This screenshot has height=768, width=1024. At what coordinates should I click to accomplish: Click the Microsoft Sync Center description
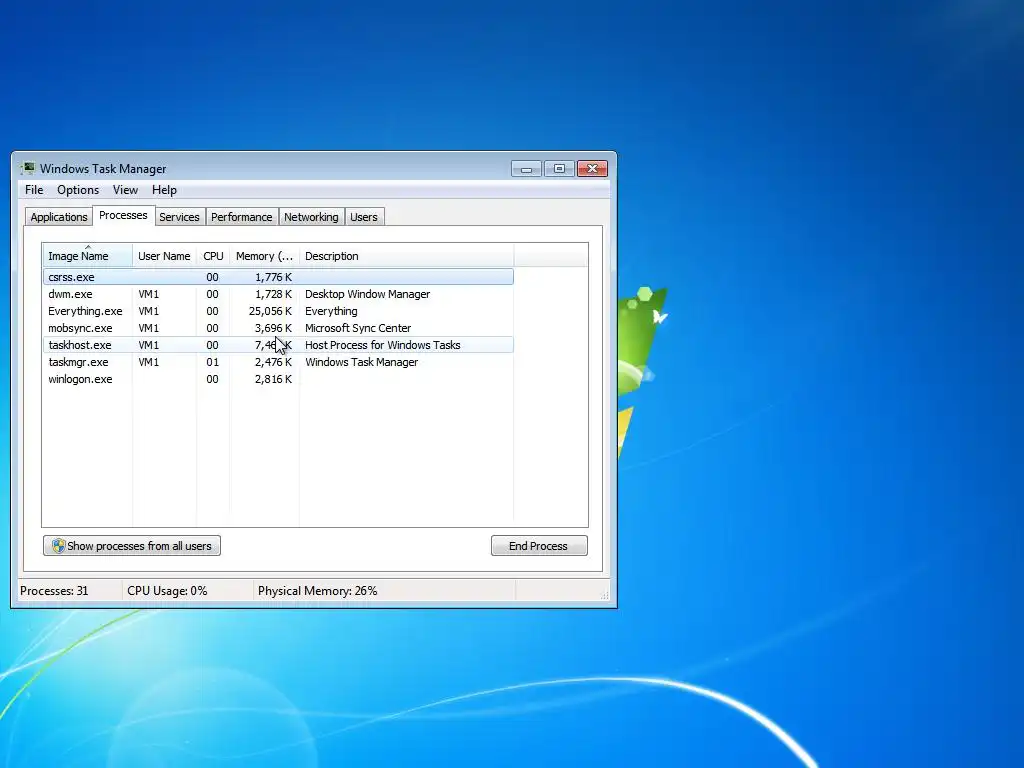coord(358,328)
